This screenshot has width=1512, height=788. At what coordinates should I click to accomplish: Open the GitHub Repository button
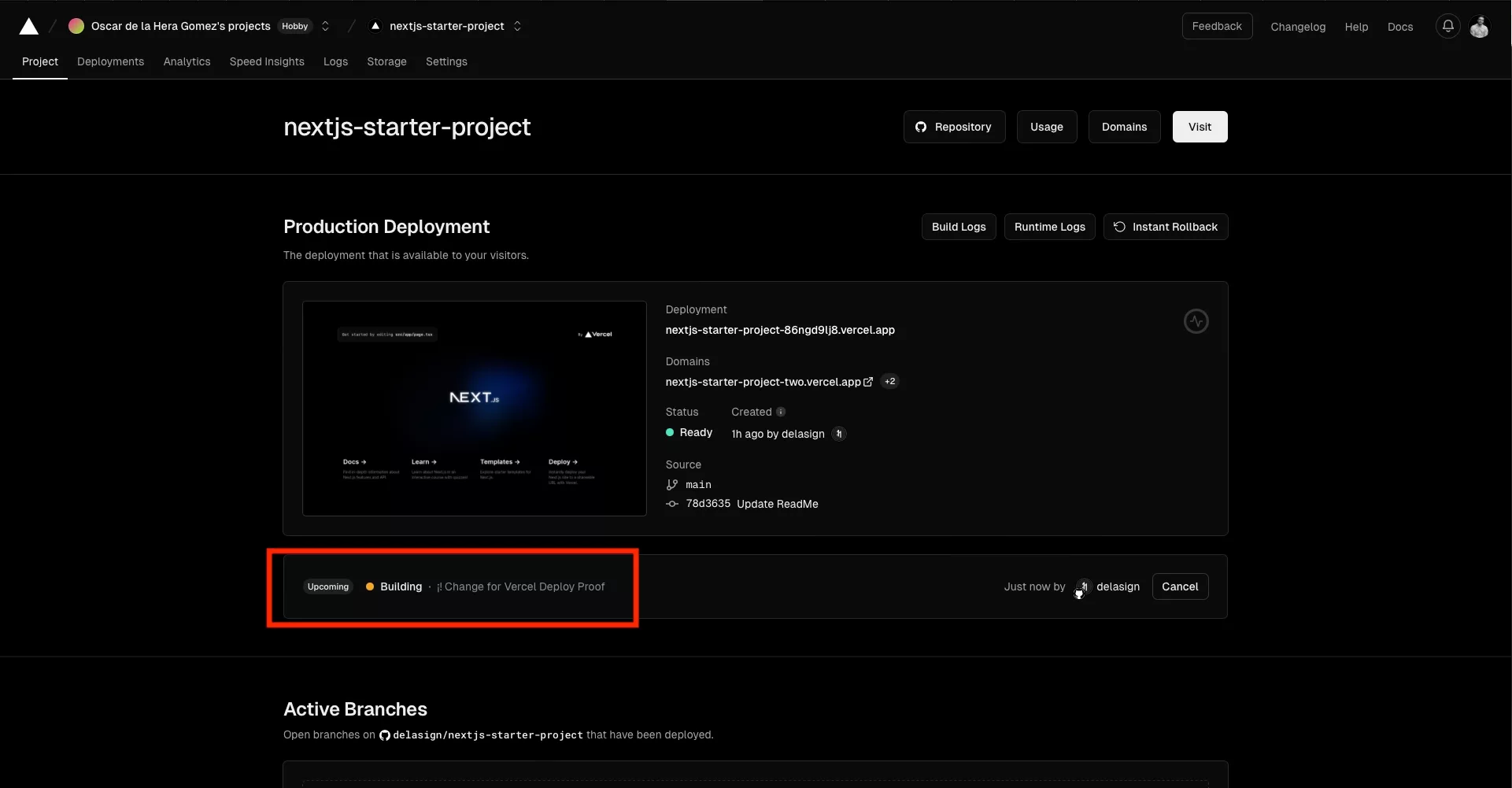pyautogui.click(x=954, y=127)
